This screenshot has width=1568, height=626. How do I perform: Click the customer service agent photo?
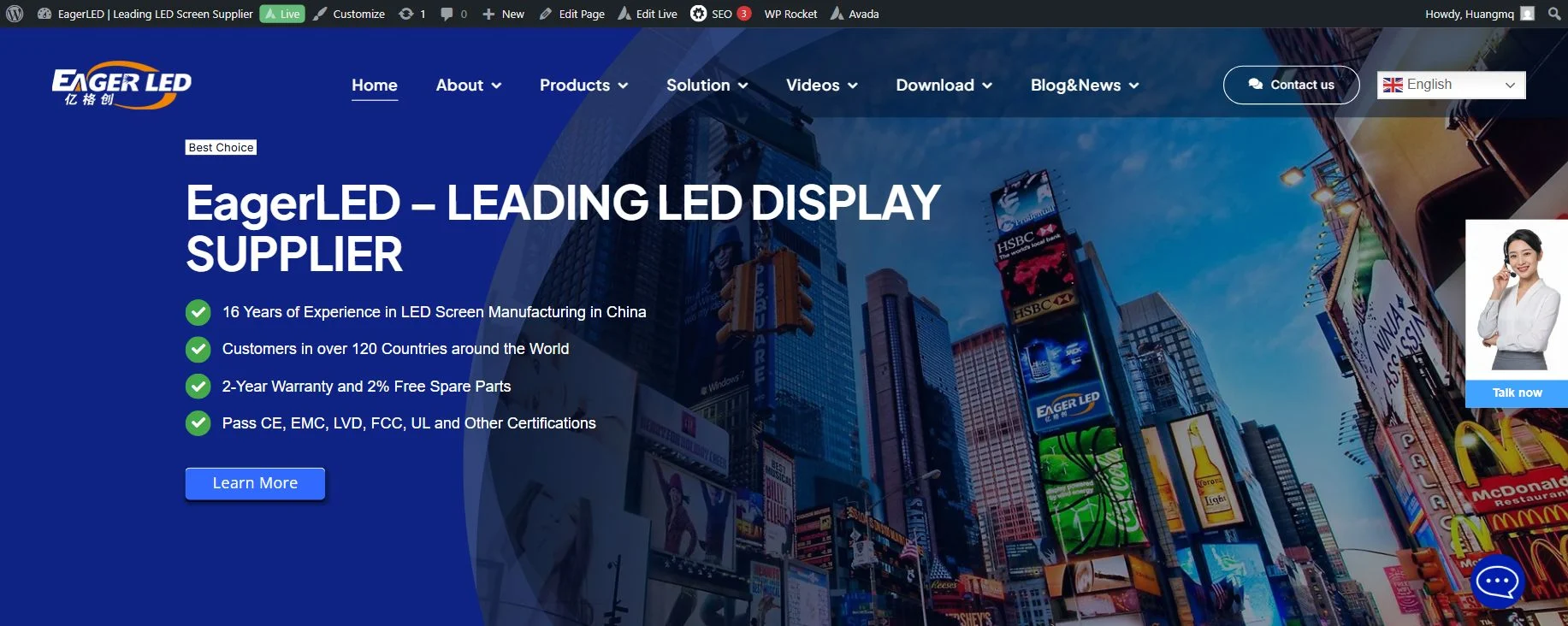[x=1517, y=300]
